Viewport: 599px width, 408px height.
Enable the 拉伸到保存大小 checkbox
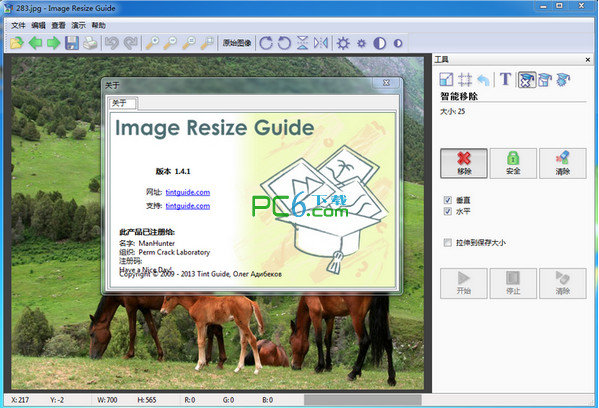click(x=448, y=243)
